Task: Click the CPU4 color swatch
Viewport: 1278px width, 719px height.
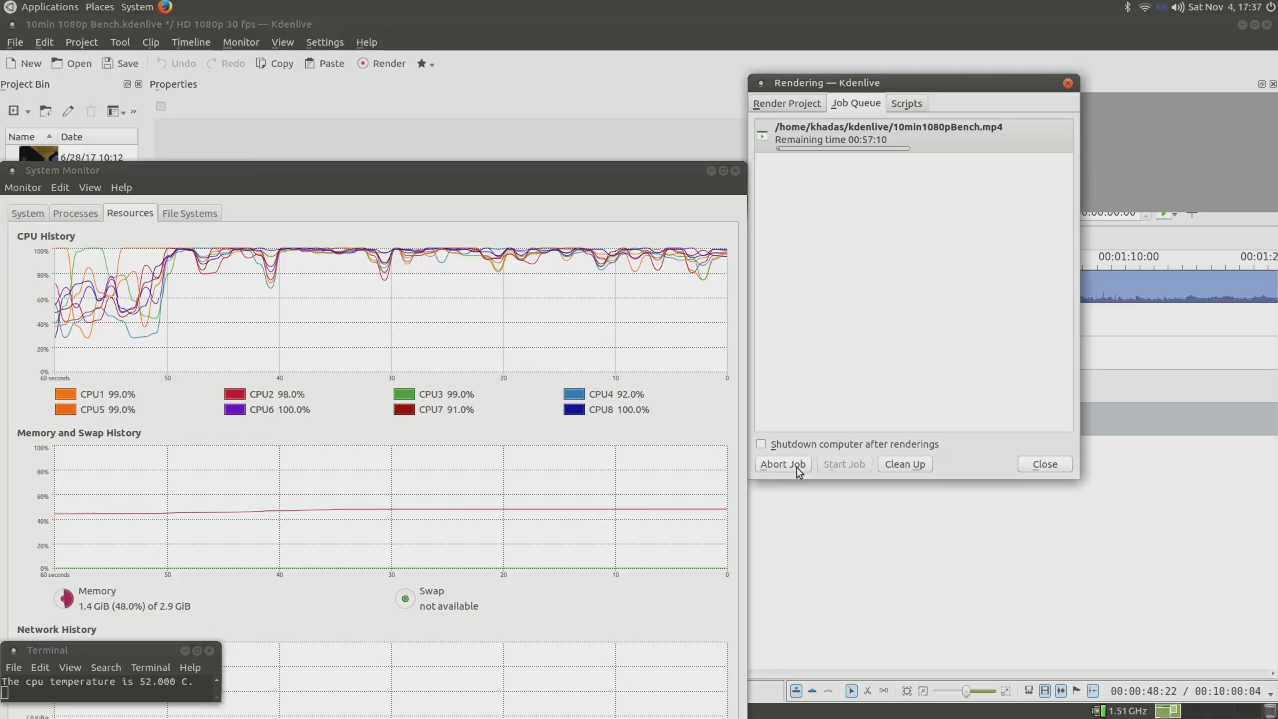Action: tap(574, 394)
